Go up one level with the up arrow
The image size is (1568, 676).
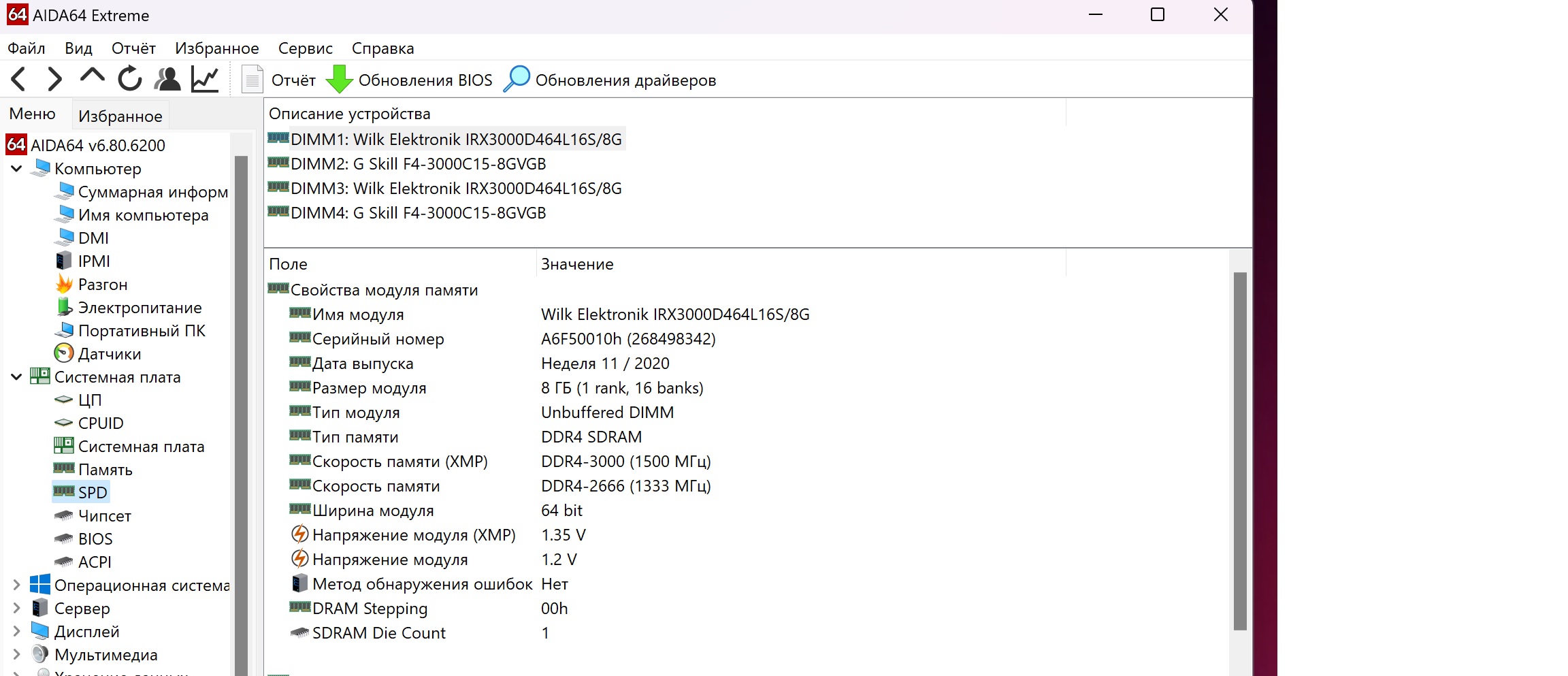tap(92, 76)
